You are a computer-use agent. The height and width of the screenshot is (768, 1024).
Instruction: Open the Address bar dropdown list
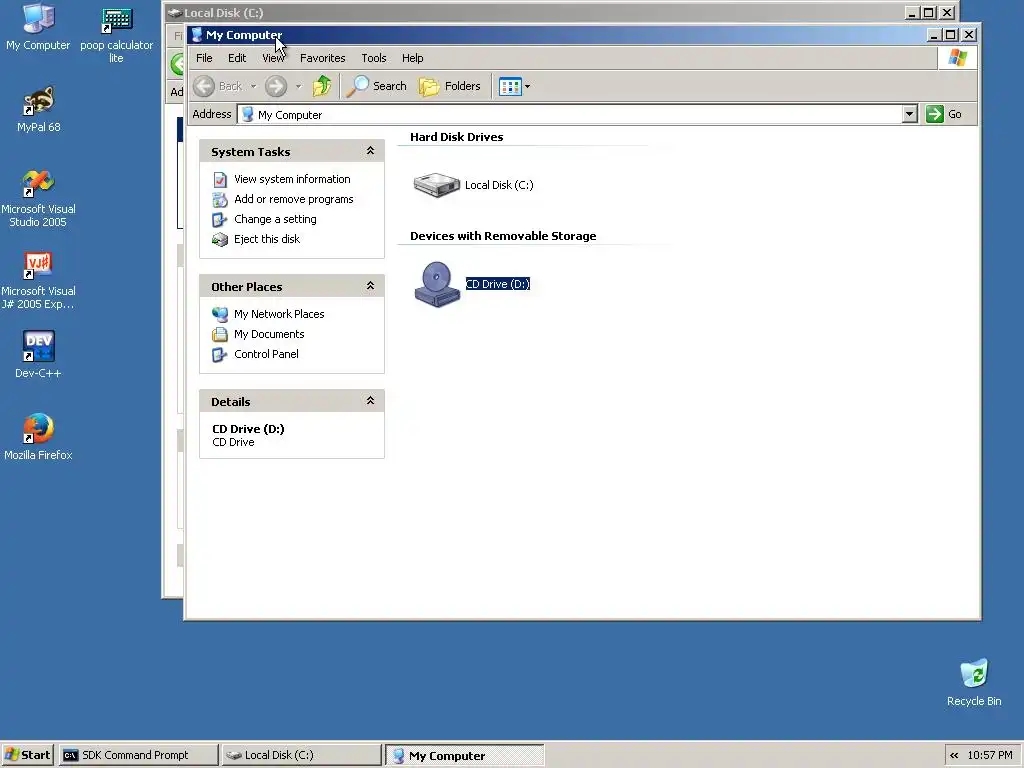910,114
